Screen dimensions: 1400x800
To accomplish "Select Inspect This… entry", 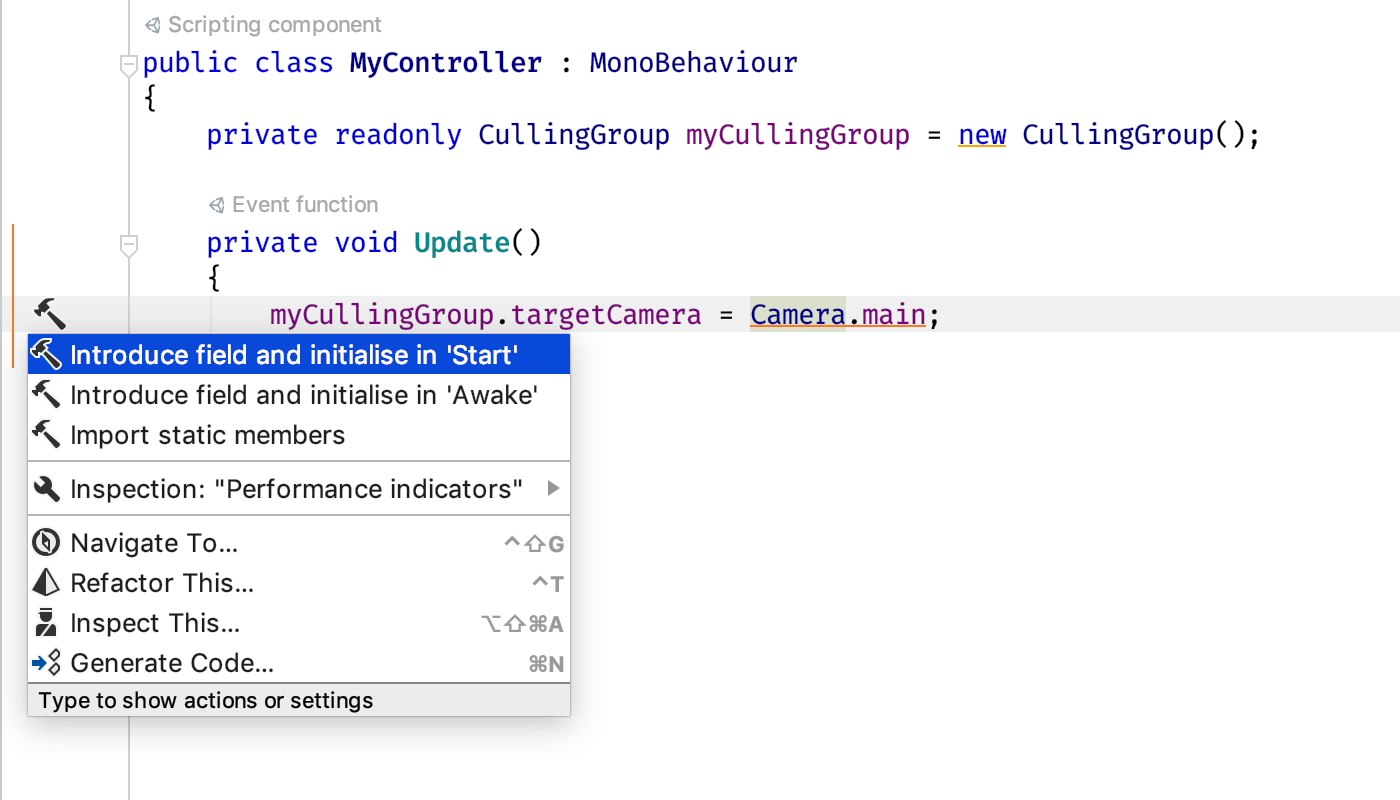I will pos(299,623).
